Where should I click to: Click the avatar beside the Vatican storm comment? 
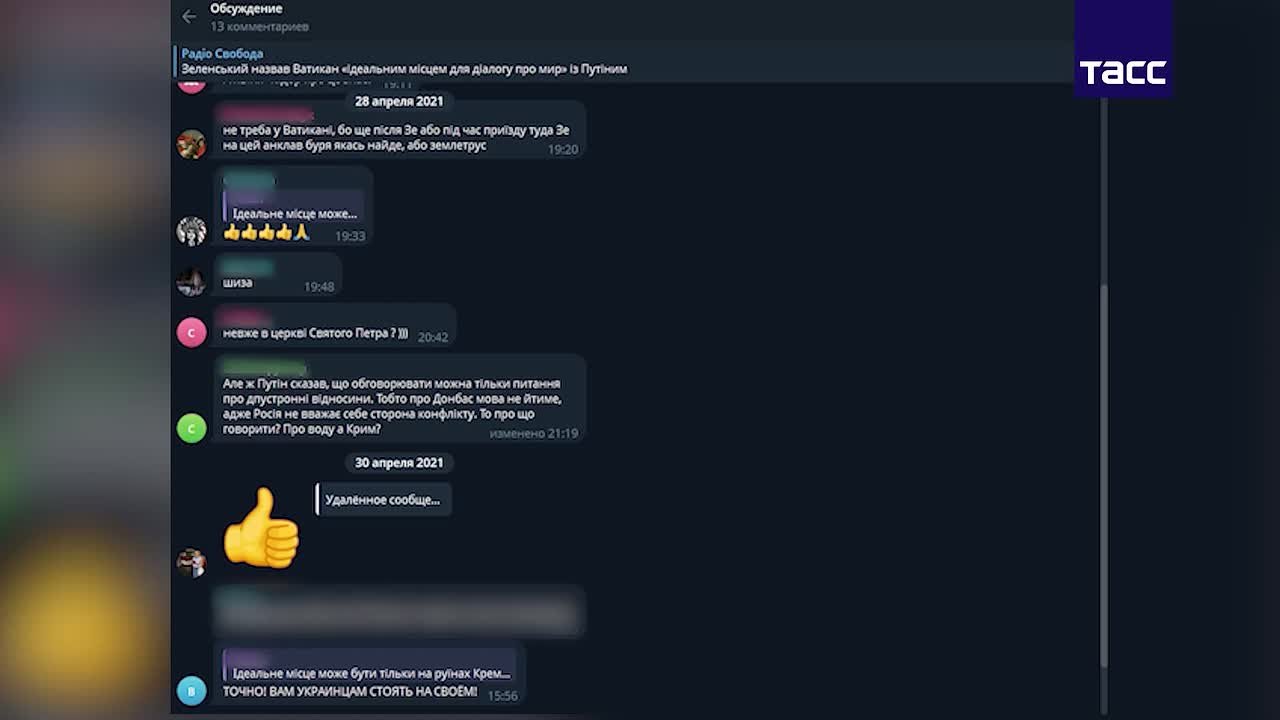tap(191, 144)
